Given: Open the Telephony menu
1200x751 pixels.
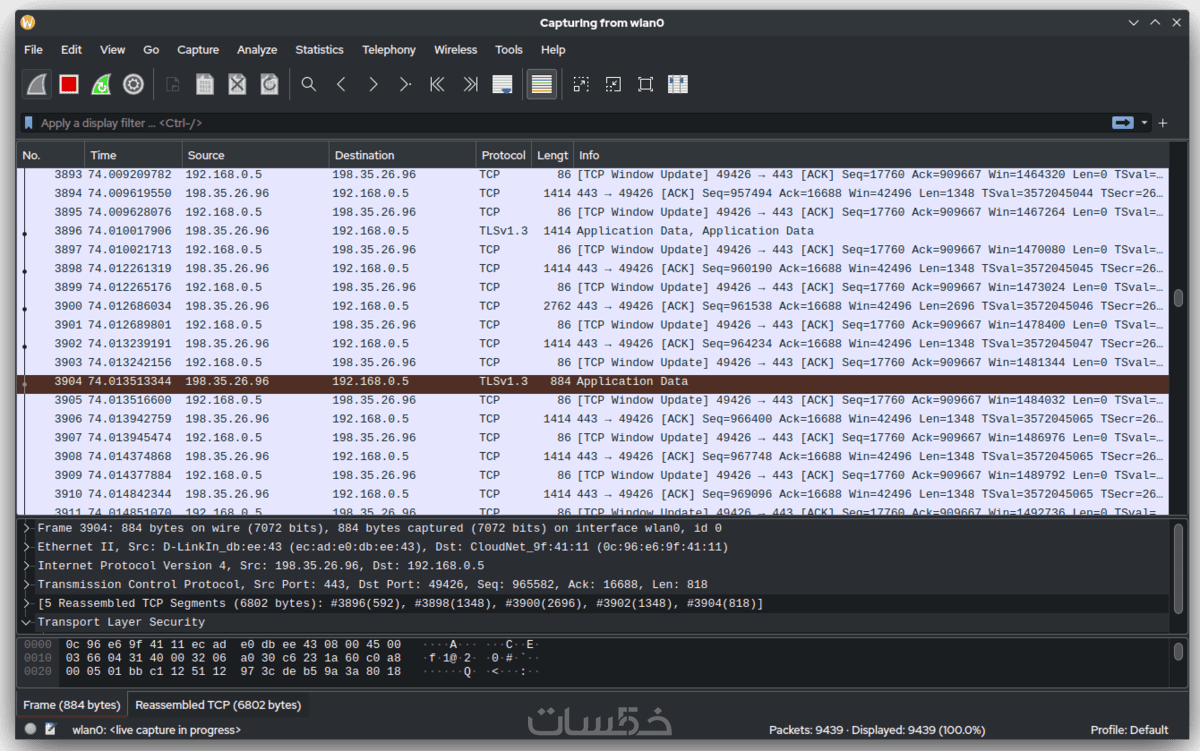Looking at the screenshot, I should (x=389, y=50).
